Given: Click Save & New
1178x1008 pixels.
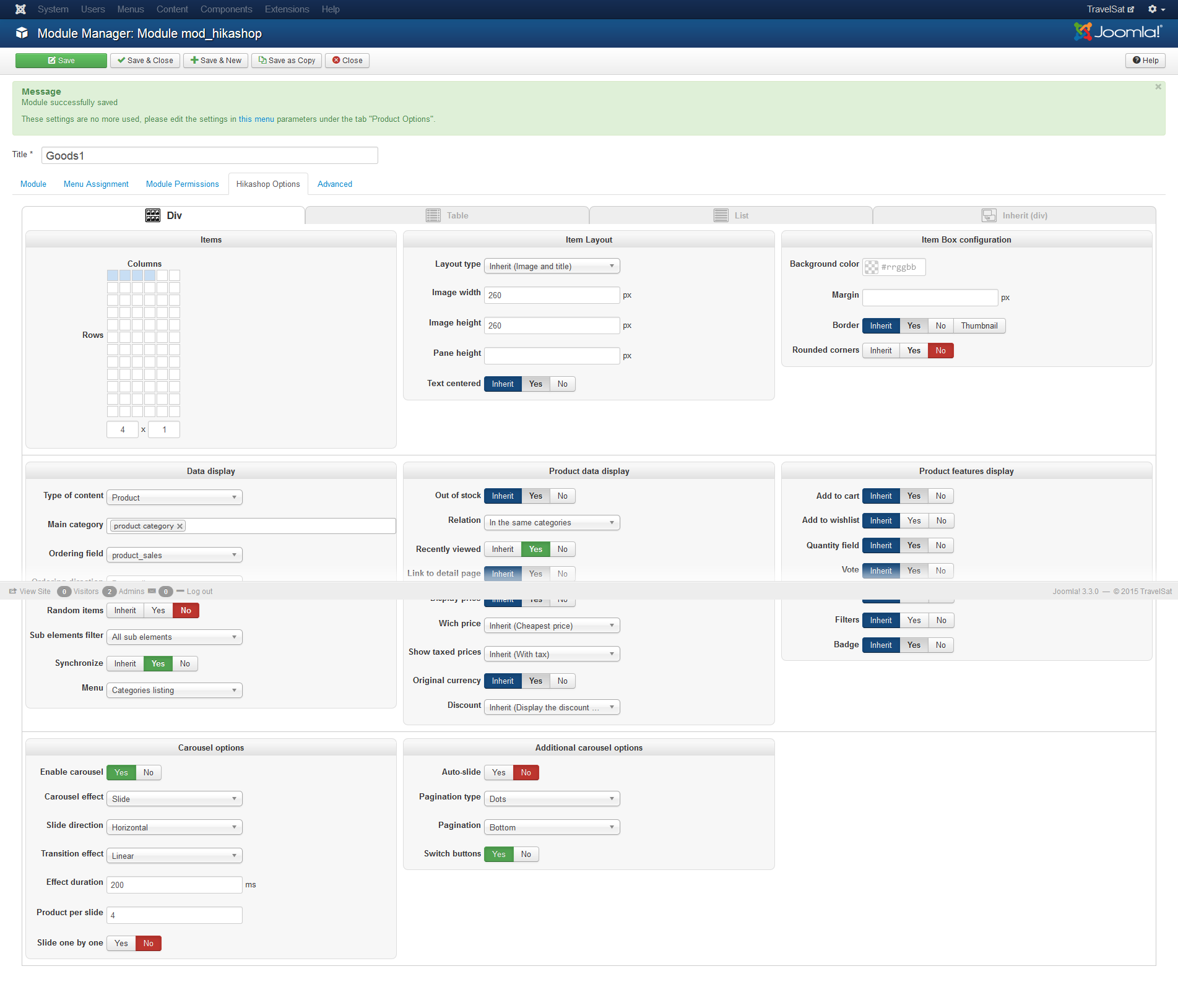Looking at the screenshot, I should click(216, 61).
